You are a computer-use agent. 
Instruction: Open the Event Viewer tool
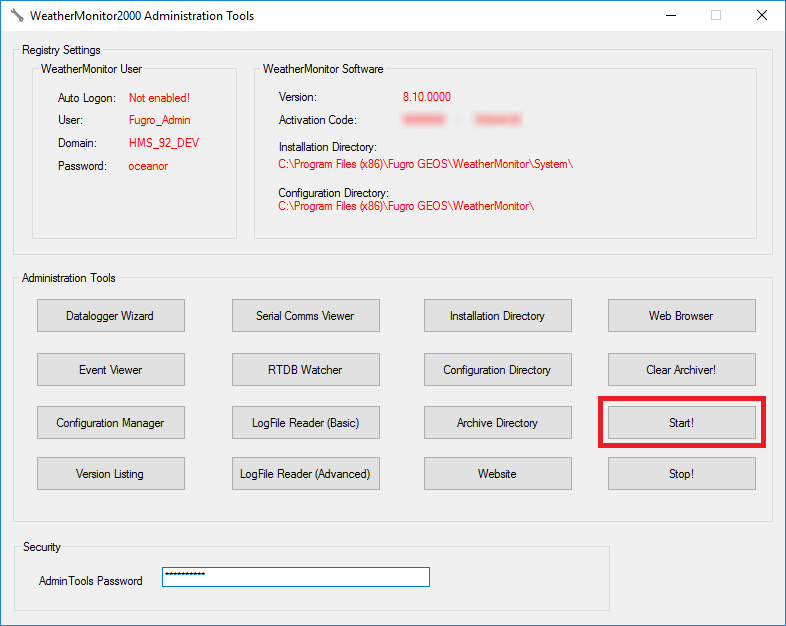[111, 369]
